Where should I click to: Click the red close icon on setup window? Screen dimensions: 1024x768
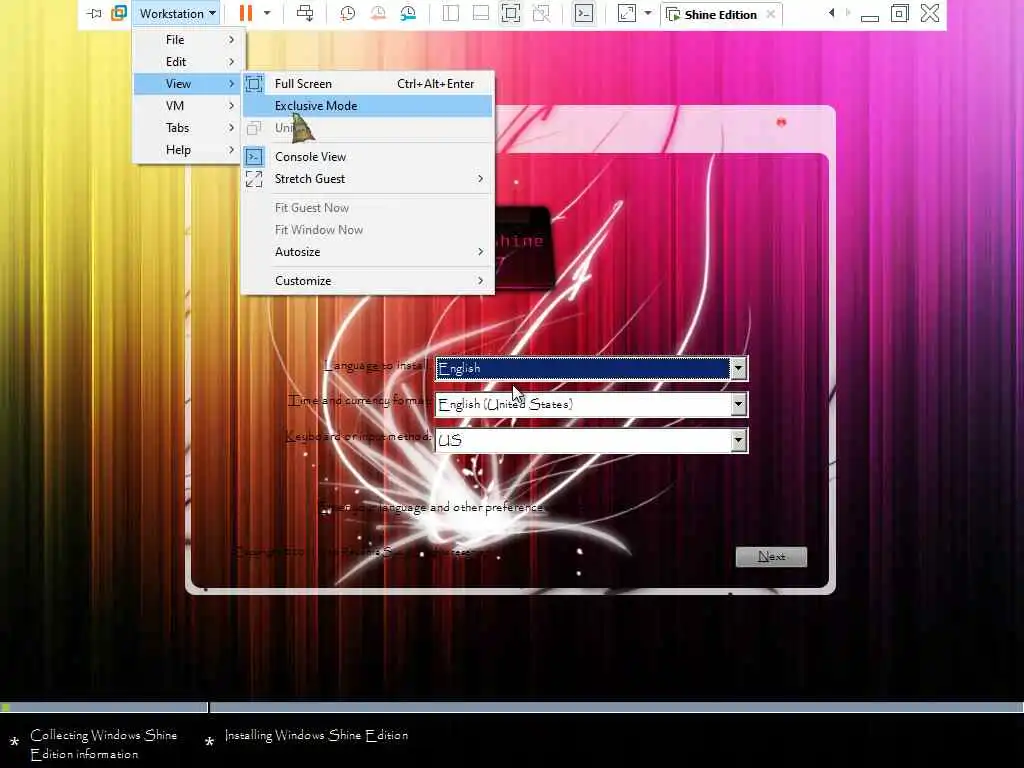click(781, 122)
